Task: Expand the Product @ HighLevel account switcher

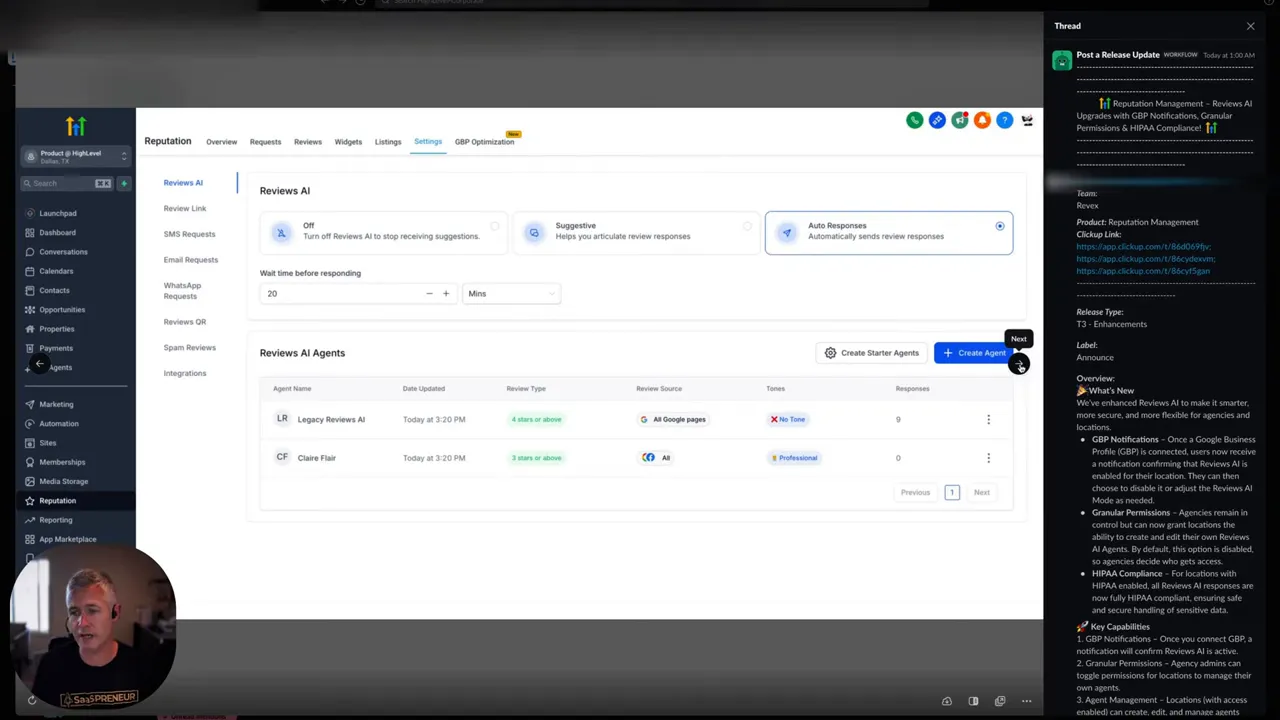Action: click(76, 156)
